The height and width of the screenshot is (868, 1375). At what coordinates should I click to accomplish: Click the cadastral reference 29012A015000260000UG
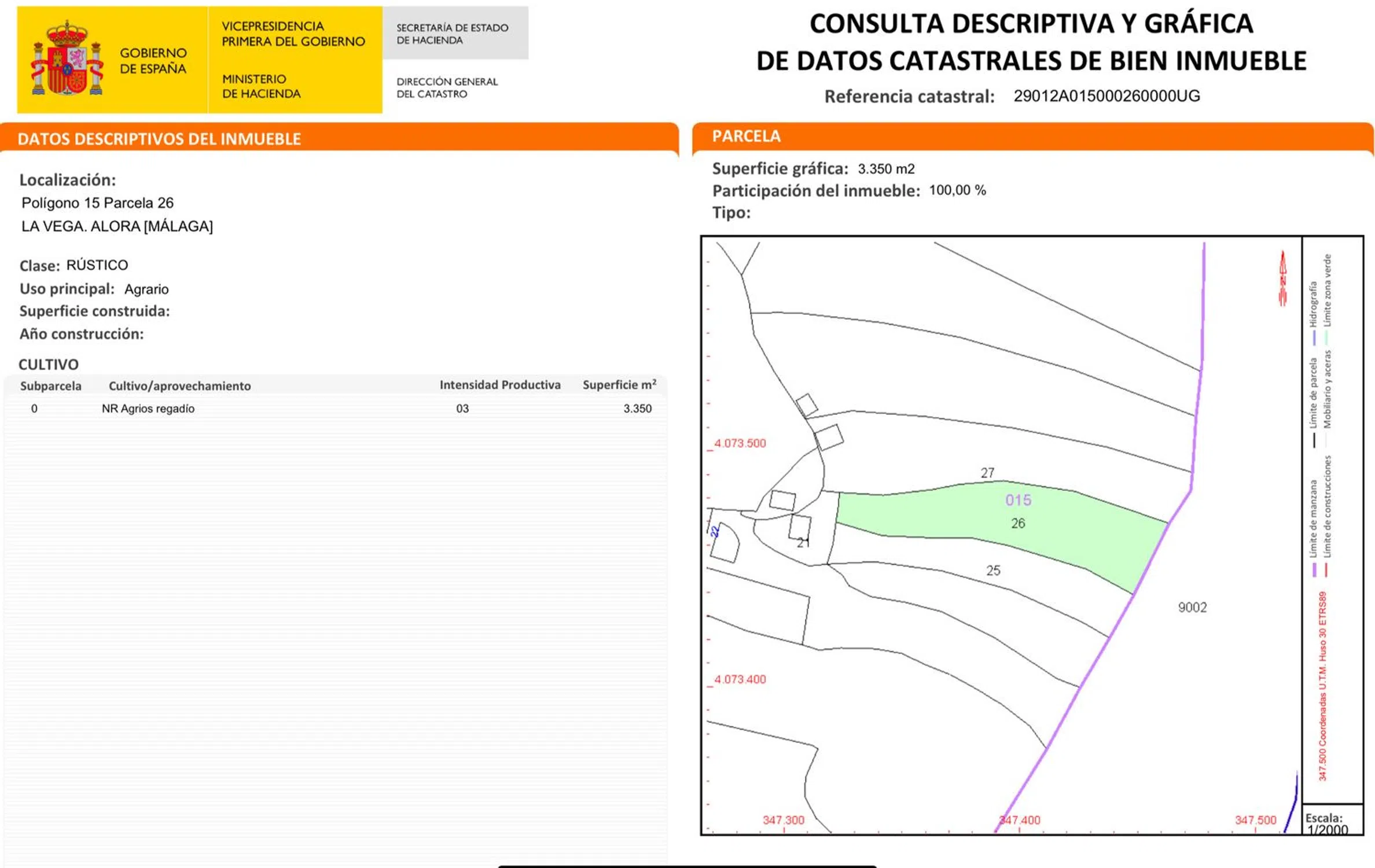pyautogui.click(x=1106, y=96)
